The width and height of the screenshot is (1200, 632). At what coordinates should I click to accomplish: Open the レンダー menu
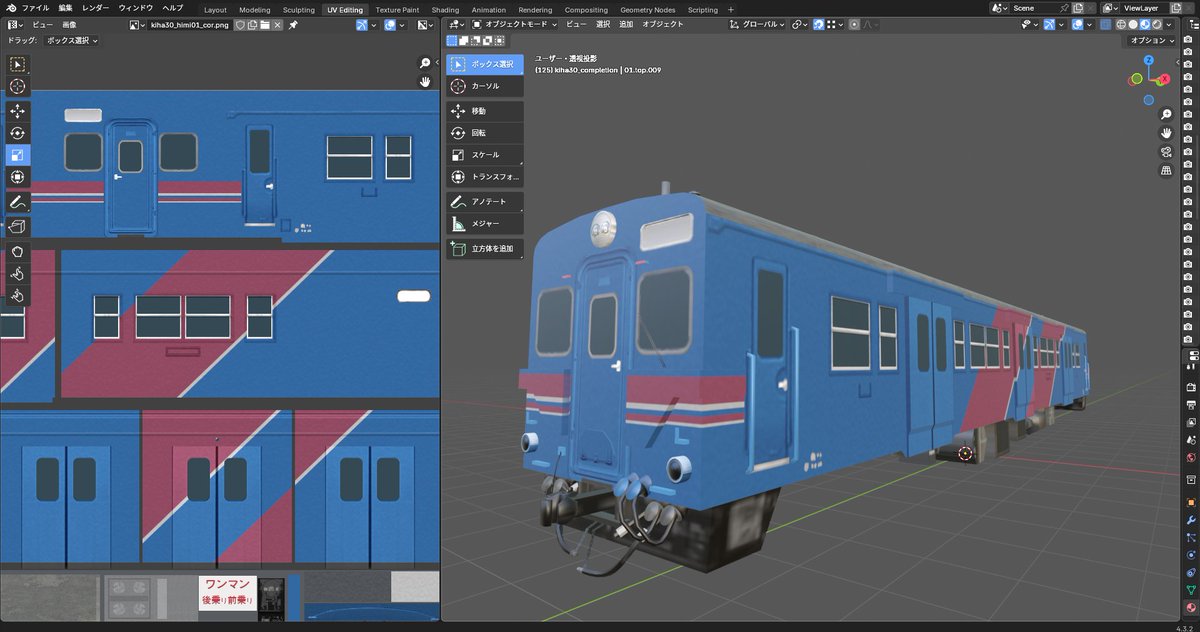tap(96, 8)
